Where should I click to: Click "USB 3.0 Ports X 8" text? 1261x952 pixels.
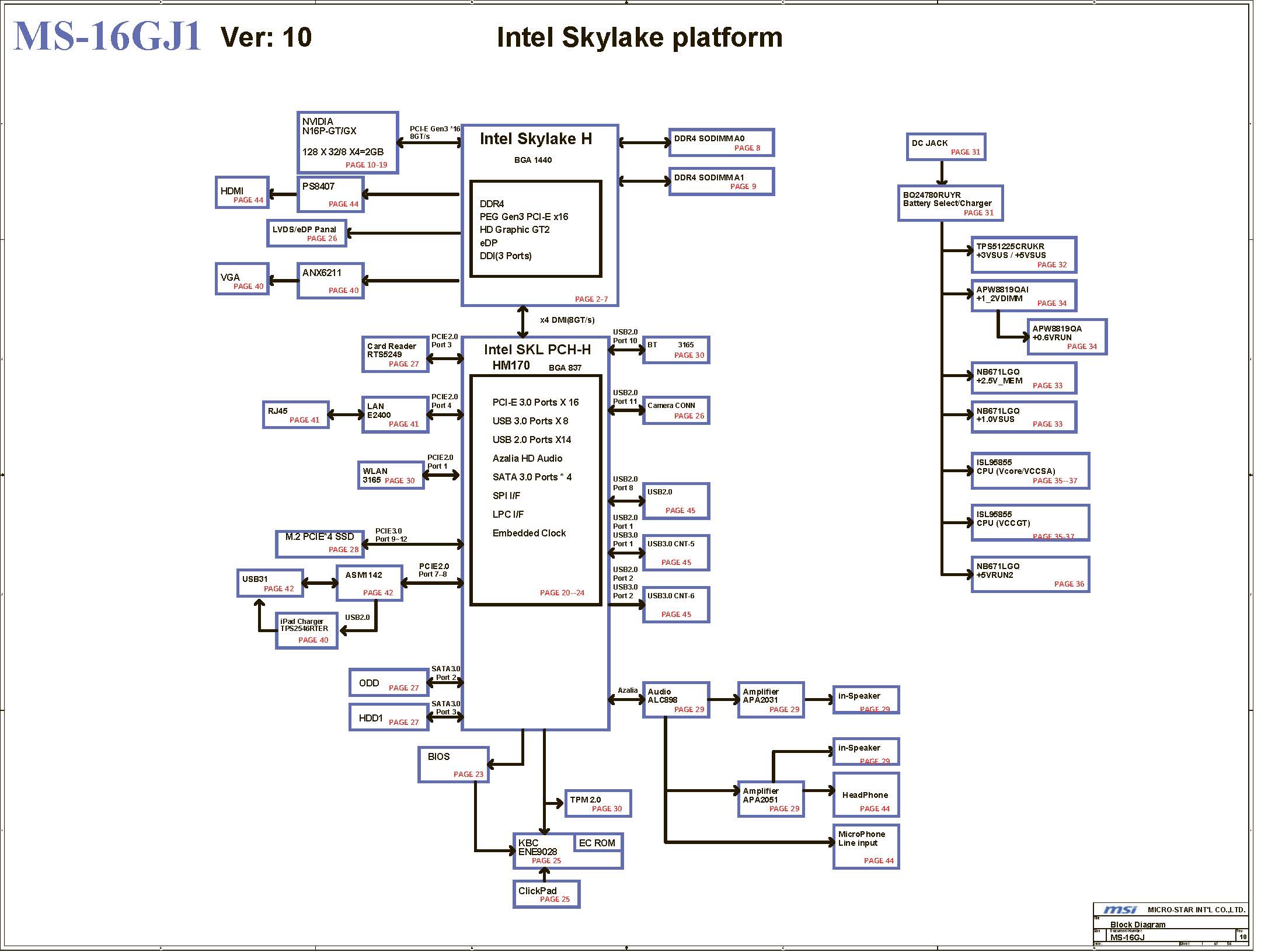click(530, 421)
